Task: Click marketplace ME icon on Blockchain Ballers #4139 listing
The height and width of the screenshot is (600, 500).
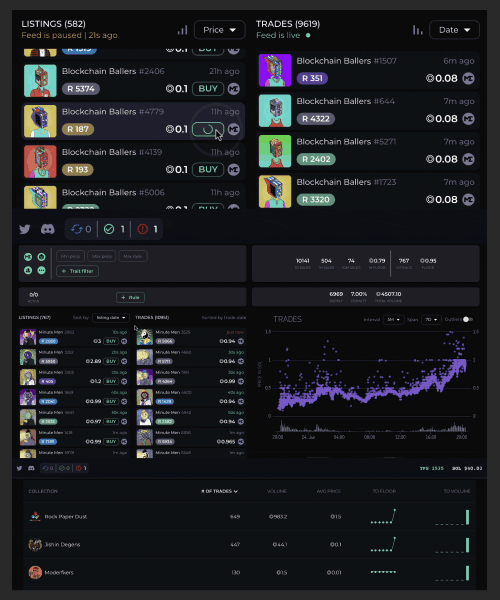Action: tap(234, 170)
